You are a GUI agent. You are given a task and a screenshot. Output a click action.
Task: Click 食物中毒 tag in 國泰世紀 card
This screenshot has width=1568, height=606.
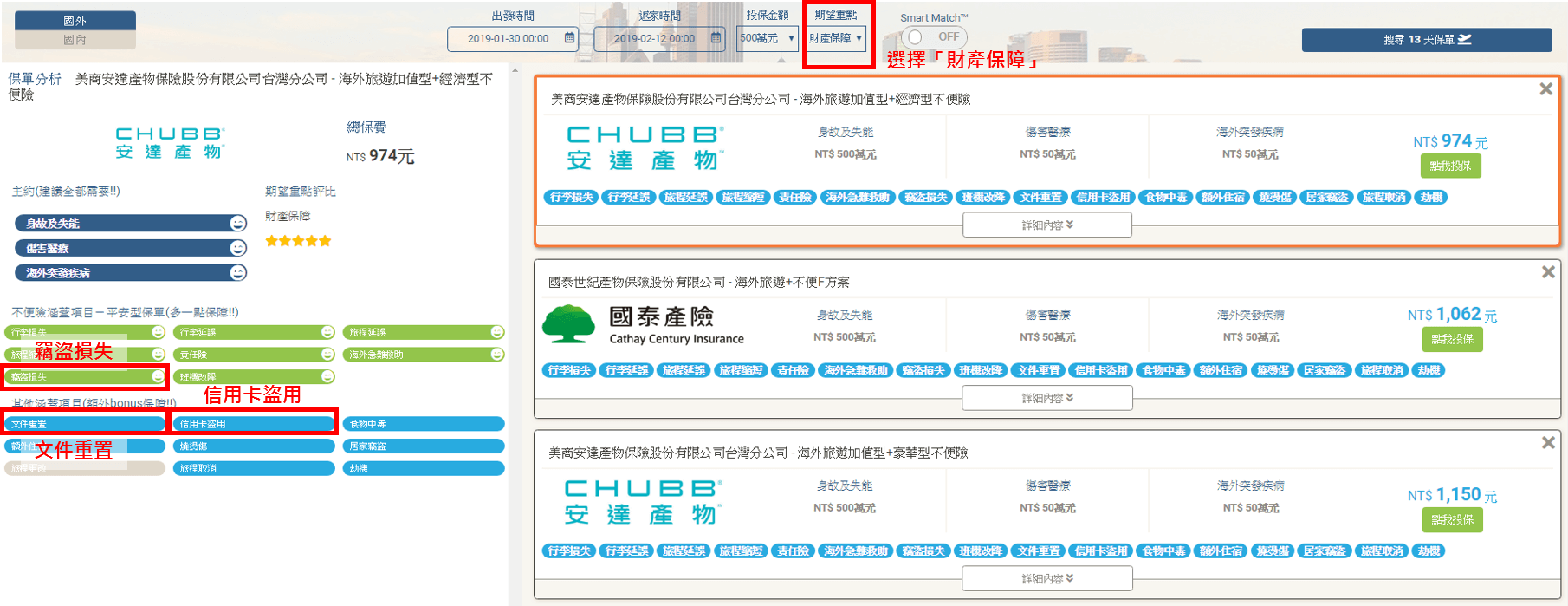[1163, 371]
